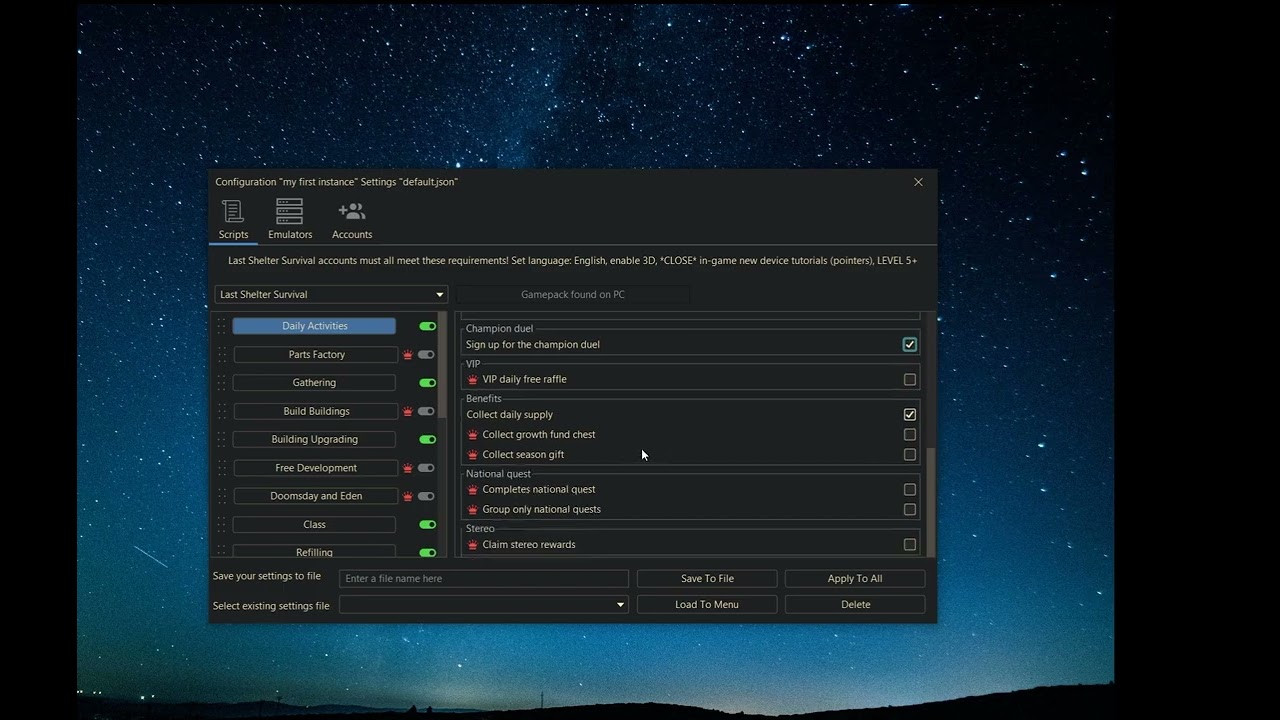Open the Accounts tab
Image resolution: width=1280 pixels, height=720 pixels.
(x=352, y=220)
